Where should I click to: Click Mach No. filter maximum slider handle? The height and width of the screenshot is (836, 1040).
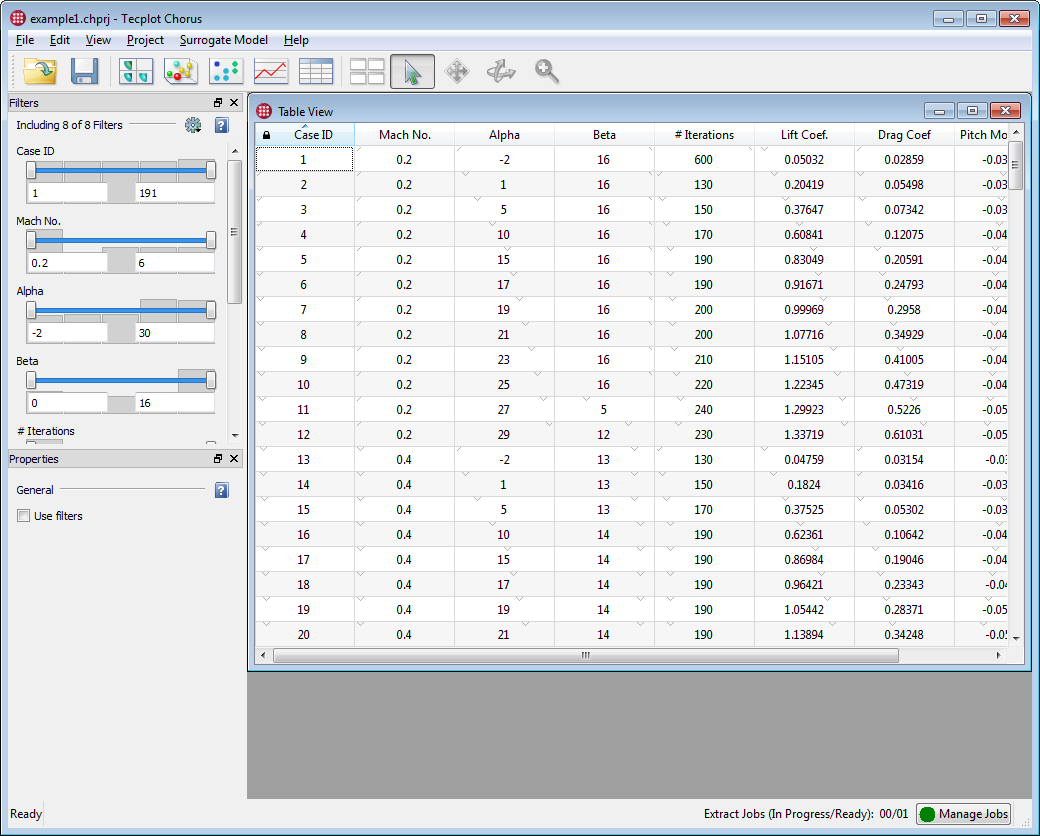(x=211, y=240)
